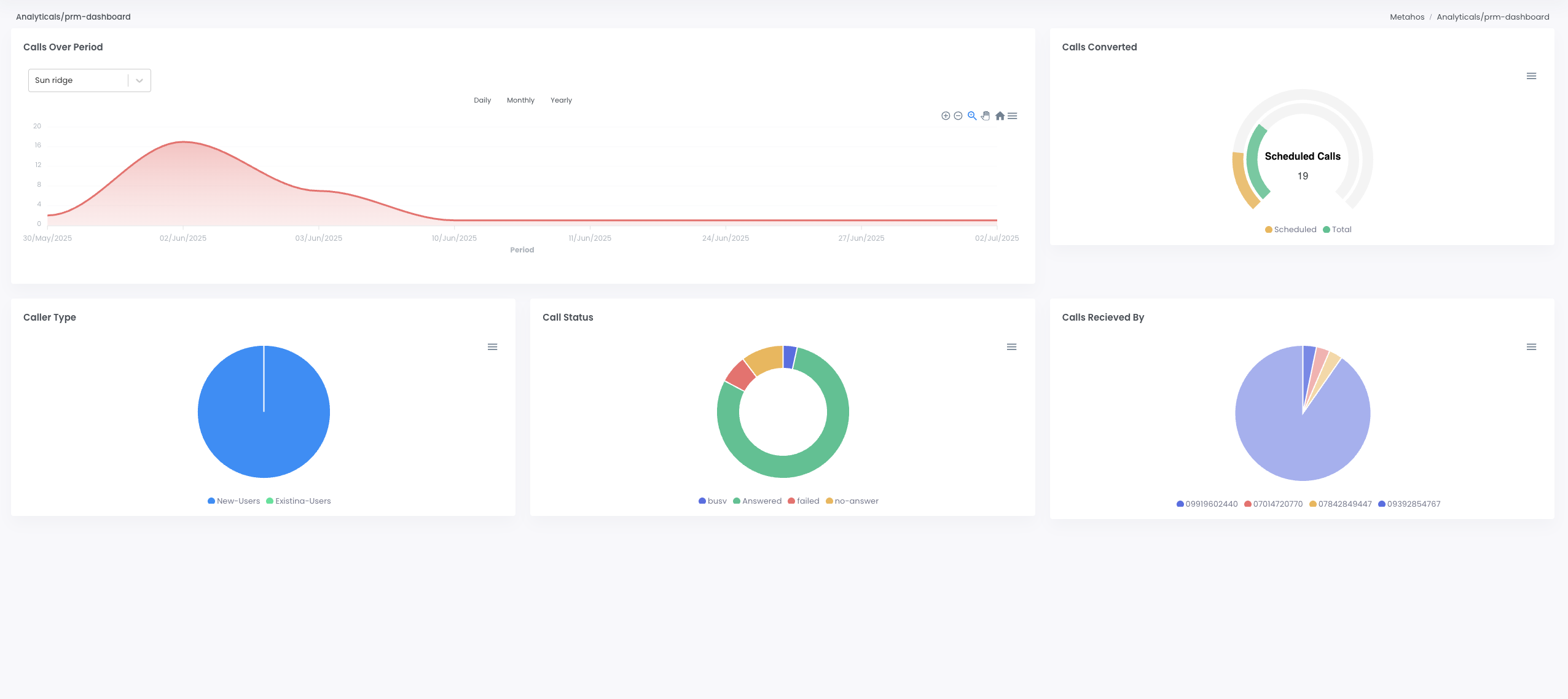This screenshot has width=1568, height=699.
Task: Select the Daily period view
Action: (482, 100)
